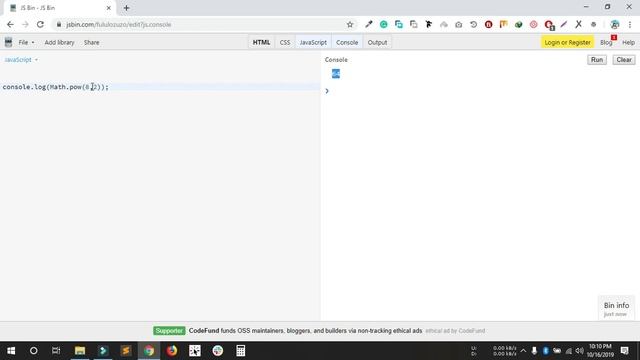Open the CodeFund ad text link
The width and height of the screenshot is (640, 360).
tap(305, 331)
